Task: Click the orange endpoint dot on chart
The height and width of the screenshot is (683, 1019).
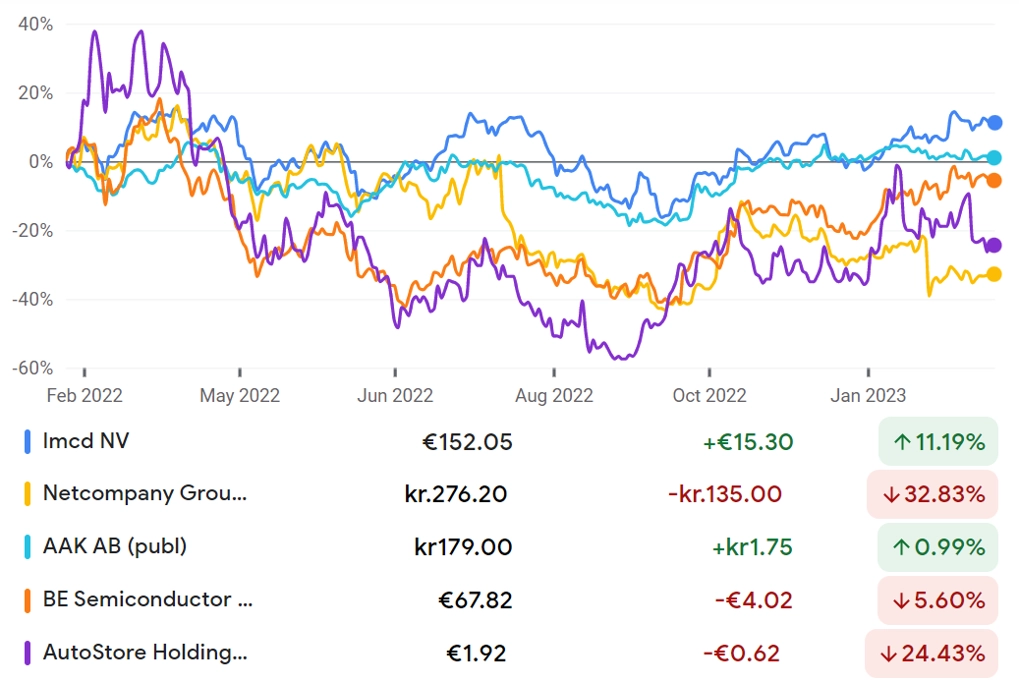Action: [994, 181]
